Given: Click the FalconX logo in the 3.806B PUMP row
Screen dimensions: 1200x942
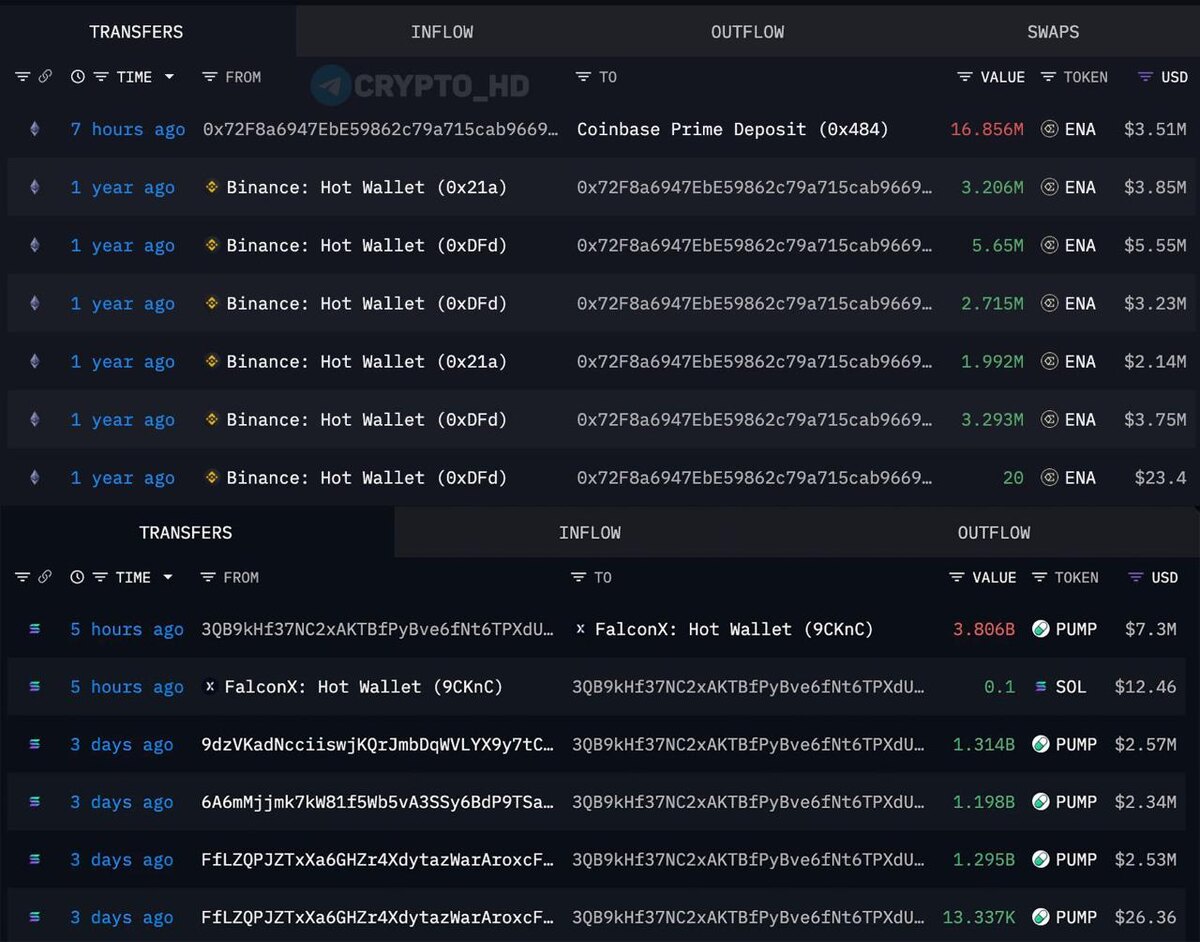Looking at the screenshot, I should (x=581, y=629).
